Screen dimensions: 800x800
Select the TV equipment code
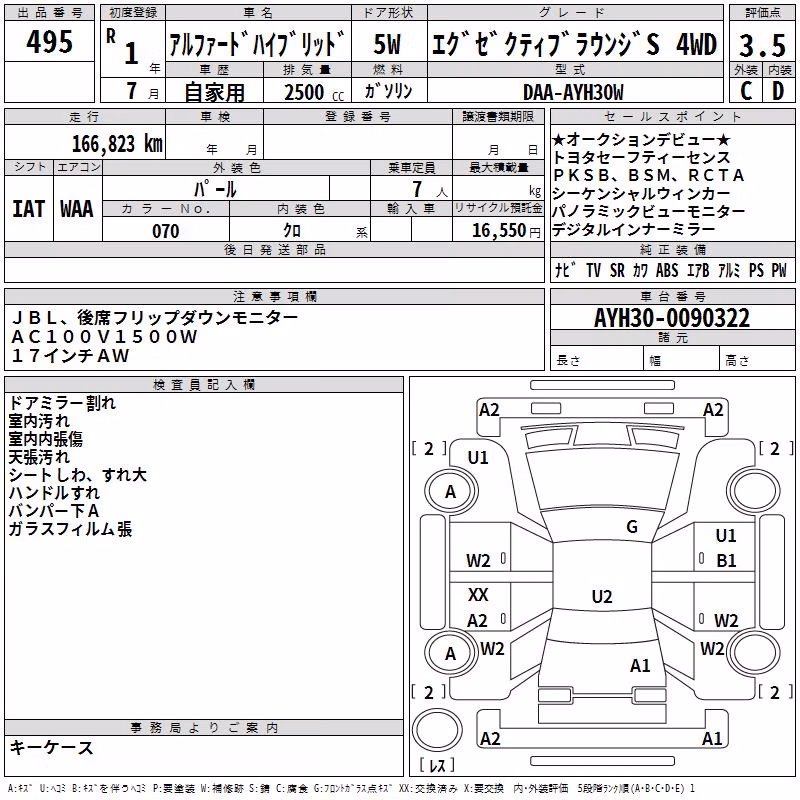593,270
